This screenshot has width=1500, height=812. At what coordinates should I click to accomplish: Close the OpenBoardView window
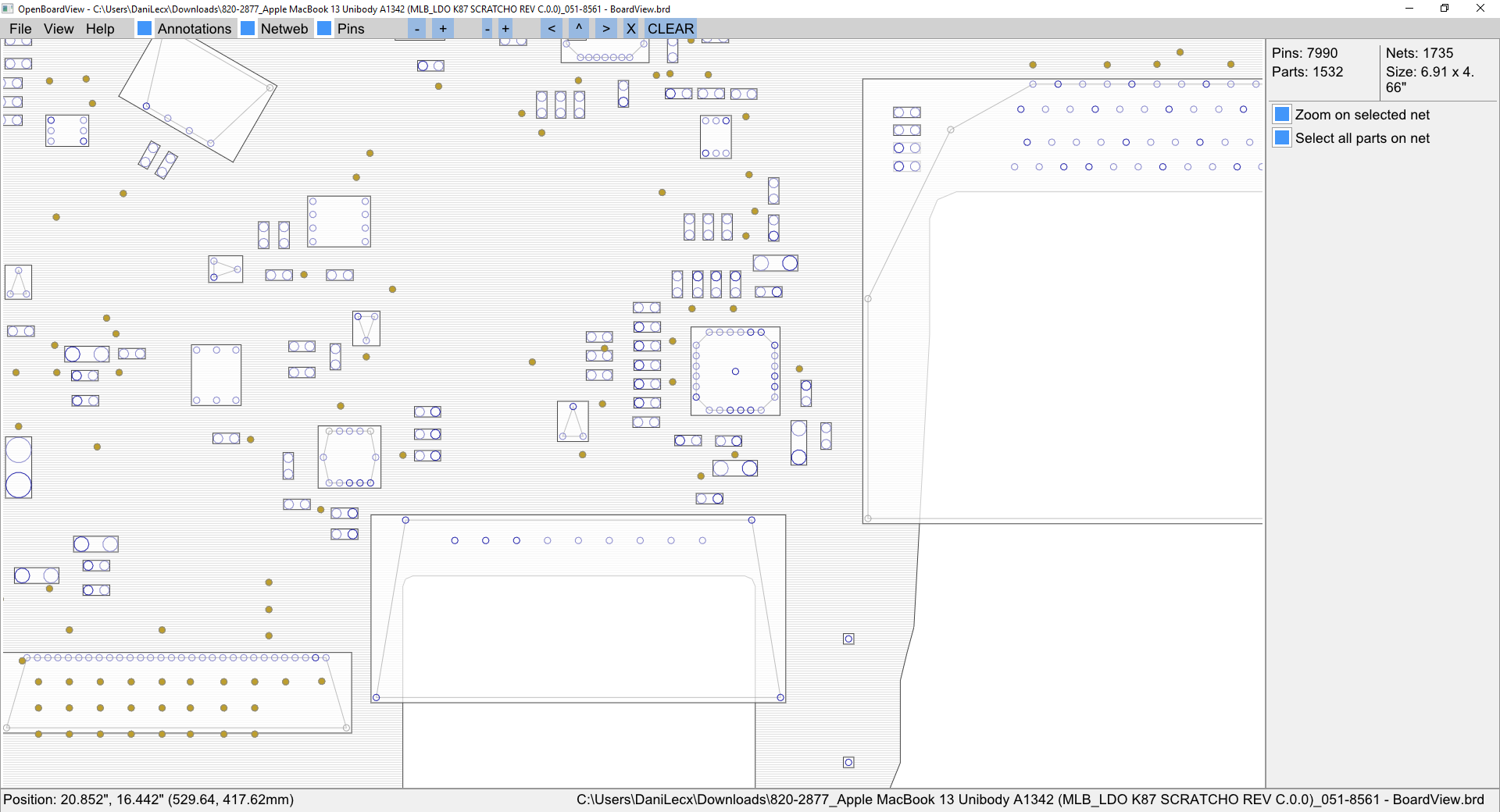pos(1480,9)
